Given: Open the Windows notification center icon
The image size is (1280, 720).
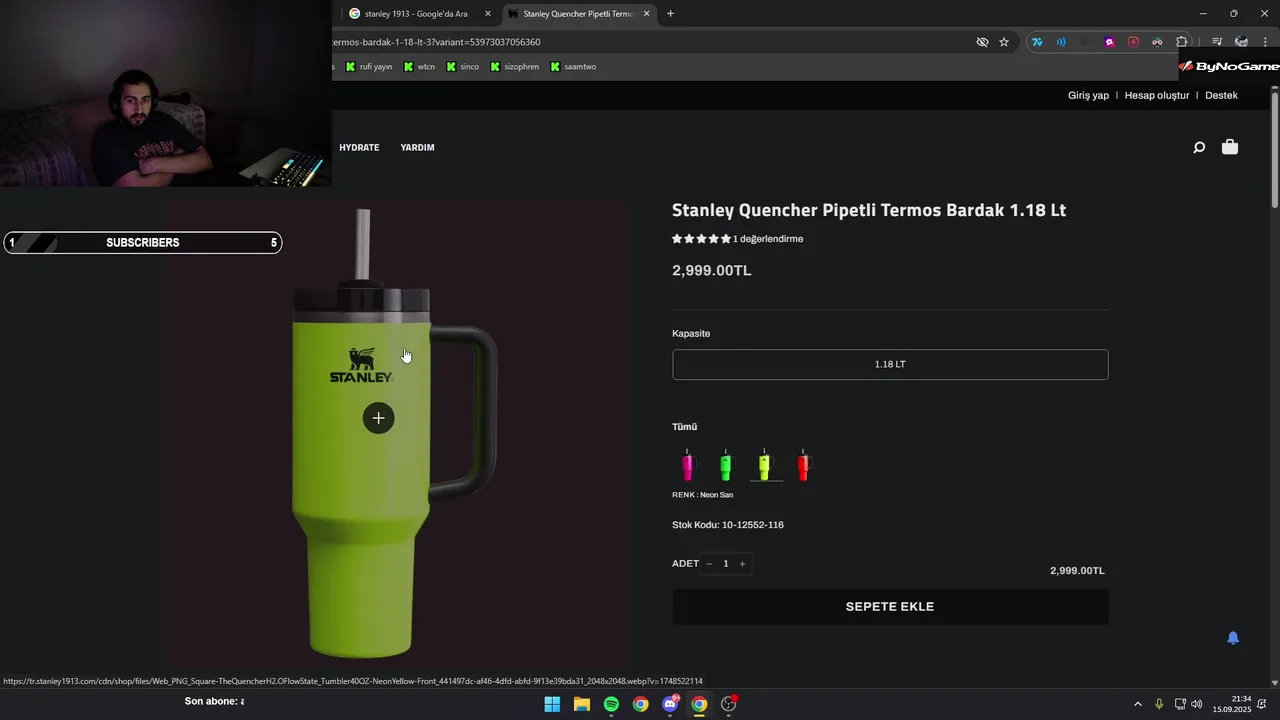Looking at the screenshot, I should [1262, 704].
